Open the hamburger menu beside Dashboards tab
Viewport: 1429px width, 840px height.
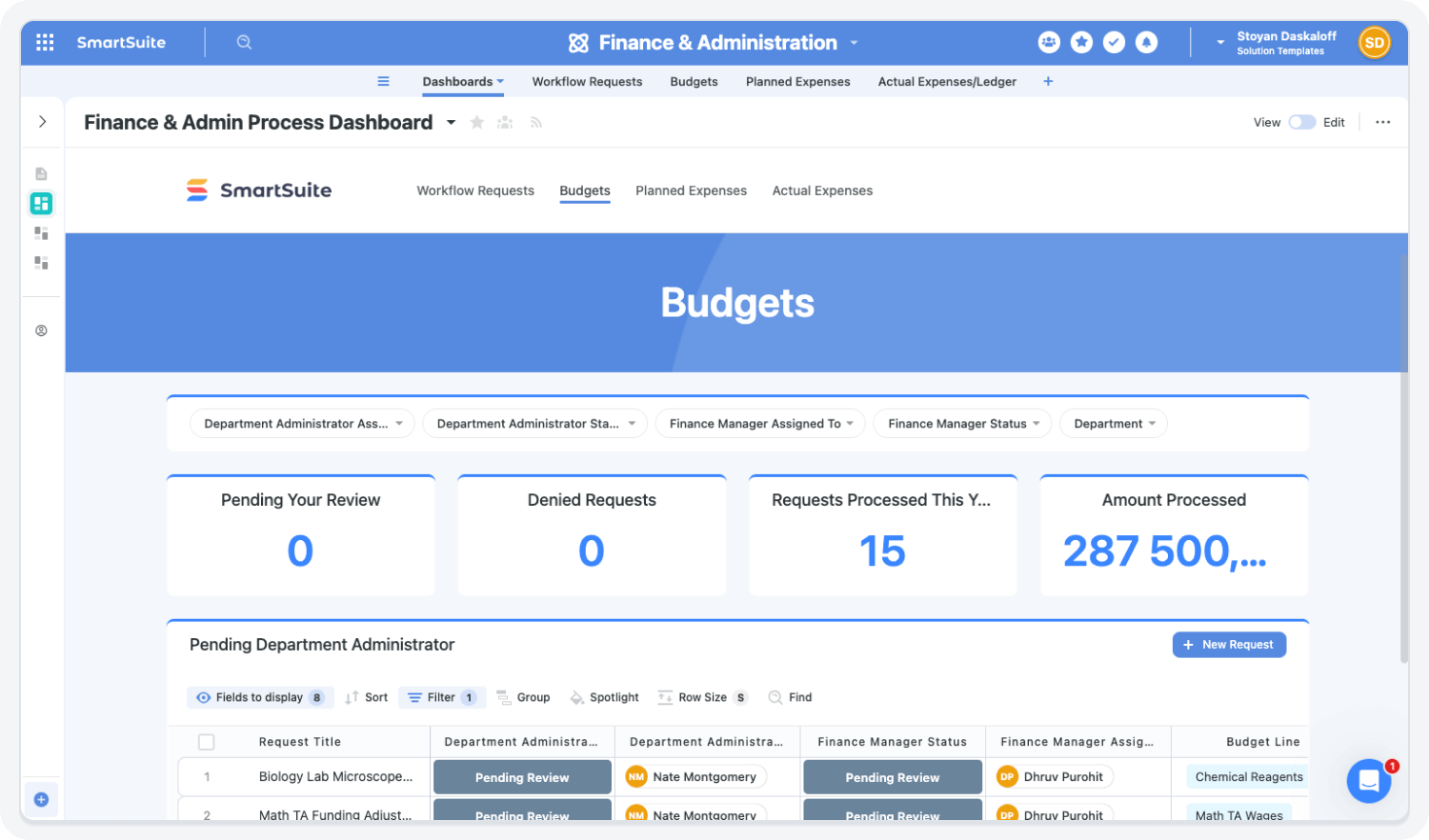tap(383, 81)
